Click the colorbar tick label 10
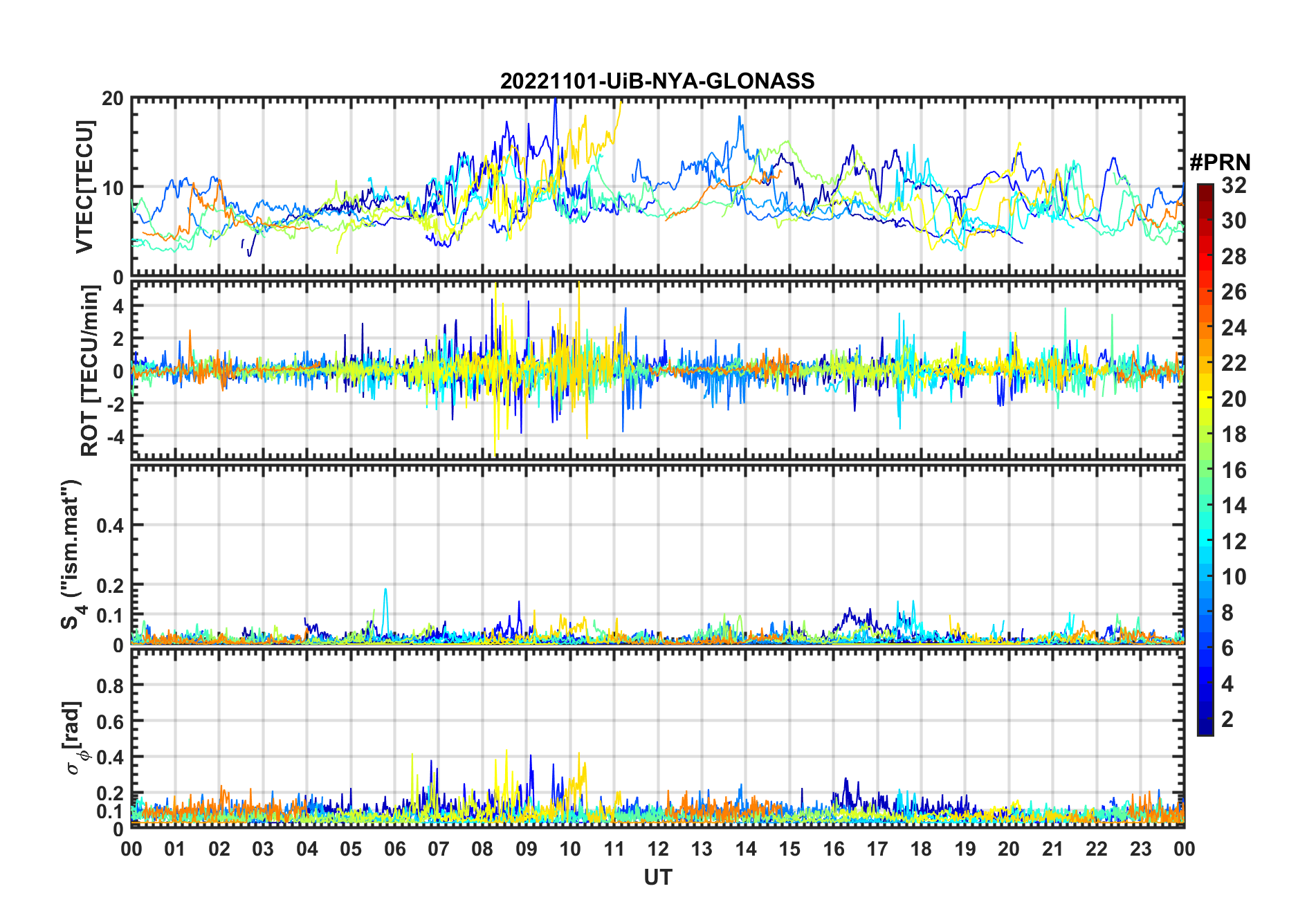Image resolution: width=1316 pixels, height=920 pixels. (x=1234, y=577)
